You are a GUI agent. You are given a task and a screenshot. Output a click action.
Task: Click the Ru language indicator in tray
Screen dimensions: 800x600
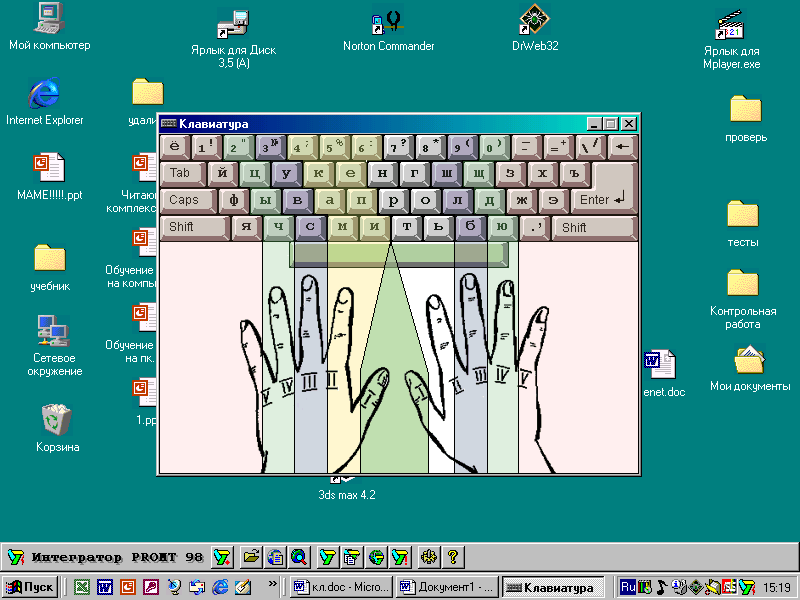pyautogui.click(x=628, y=587)
